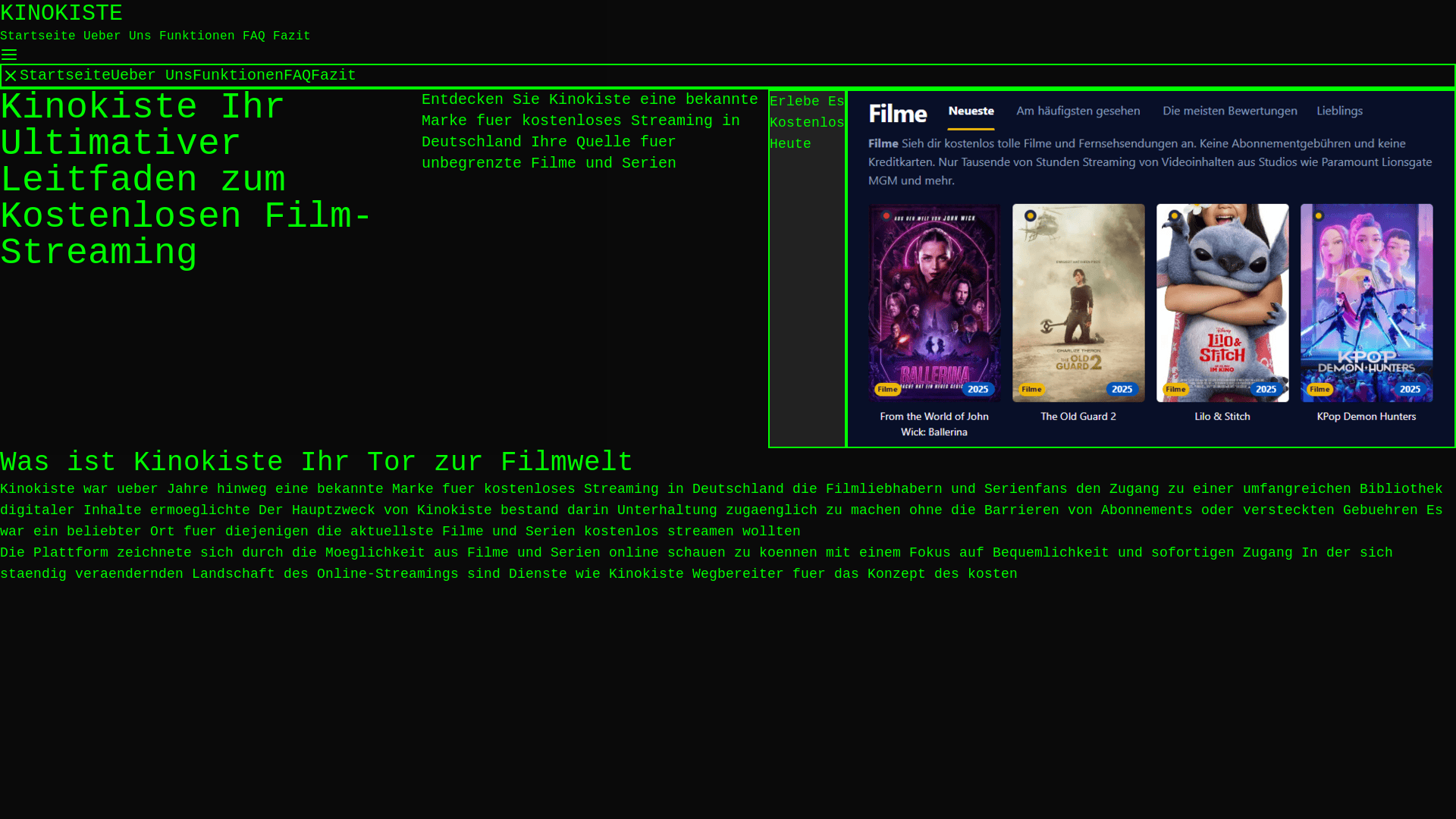The height and width of the screenshot is (819, 1456).
Task: Click the Was ist Kinokiste heading
Action: tap(316, 462)
